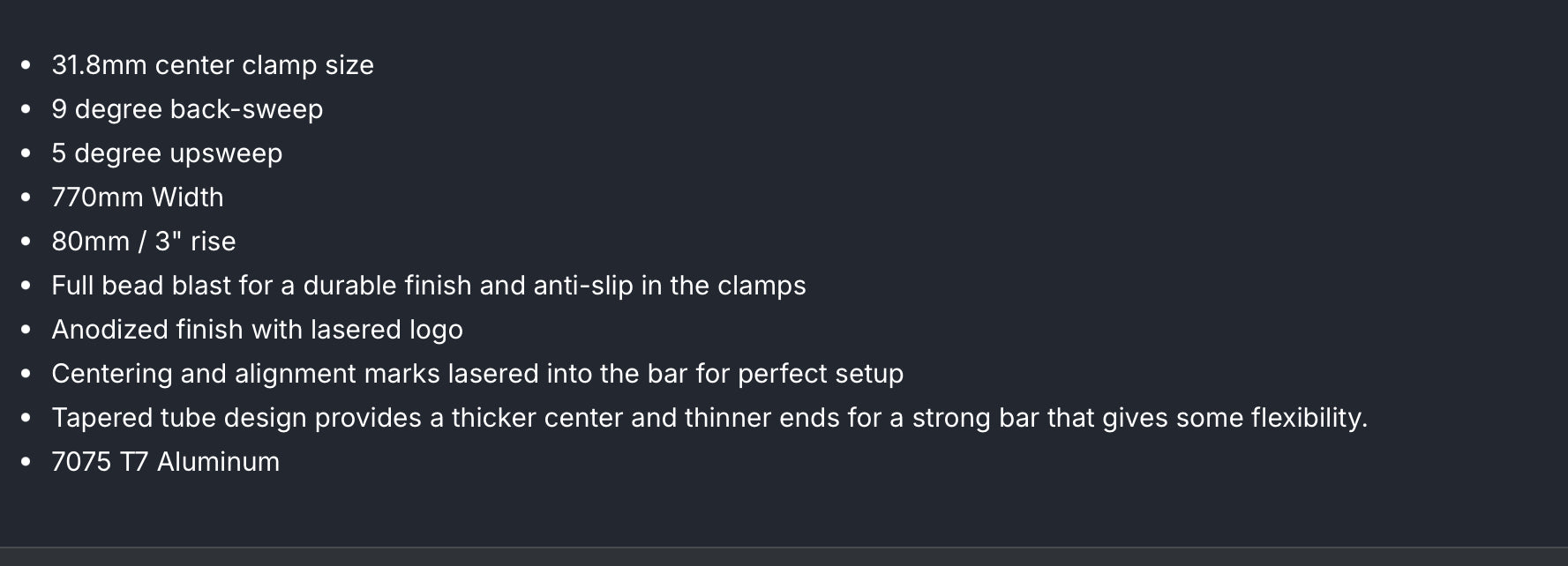Viewport: 1568px width, 566px height.
Task: Click the "Centering and alignment marks" line
Action: click(476, 374)
